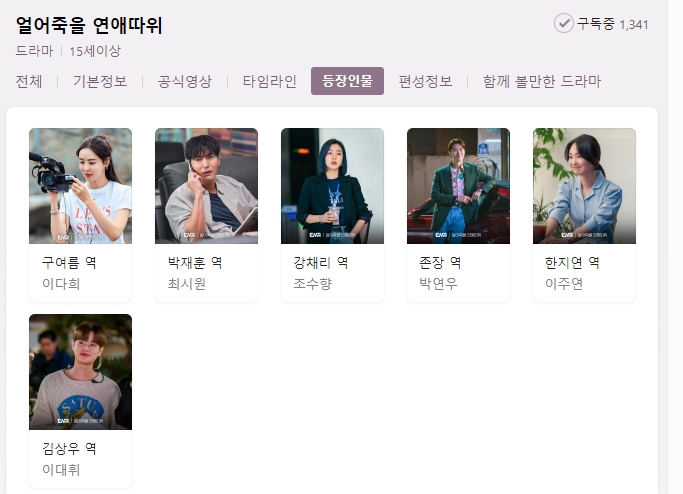Switch to the 전체 tab
Viewport: 683px width, 494px height.
pos(29,81)
